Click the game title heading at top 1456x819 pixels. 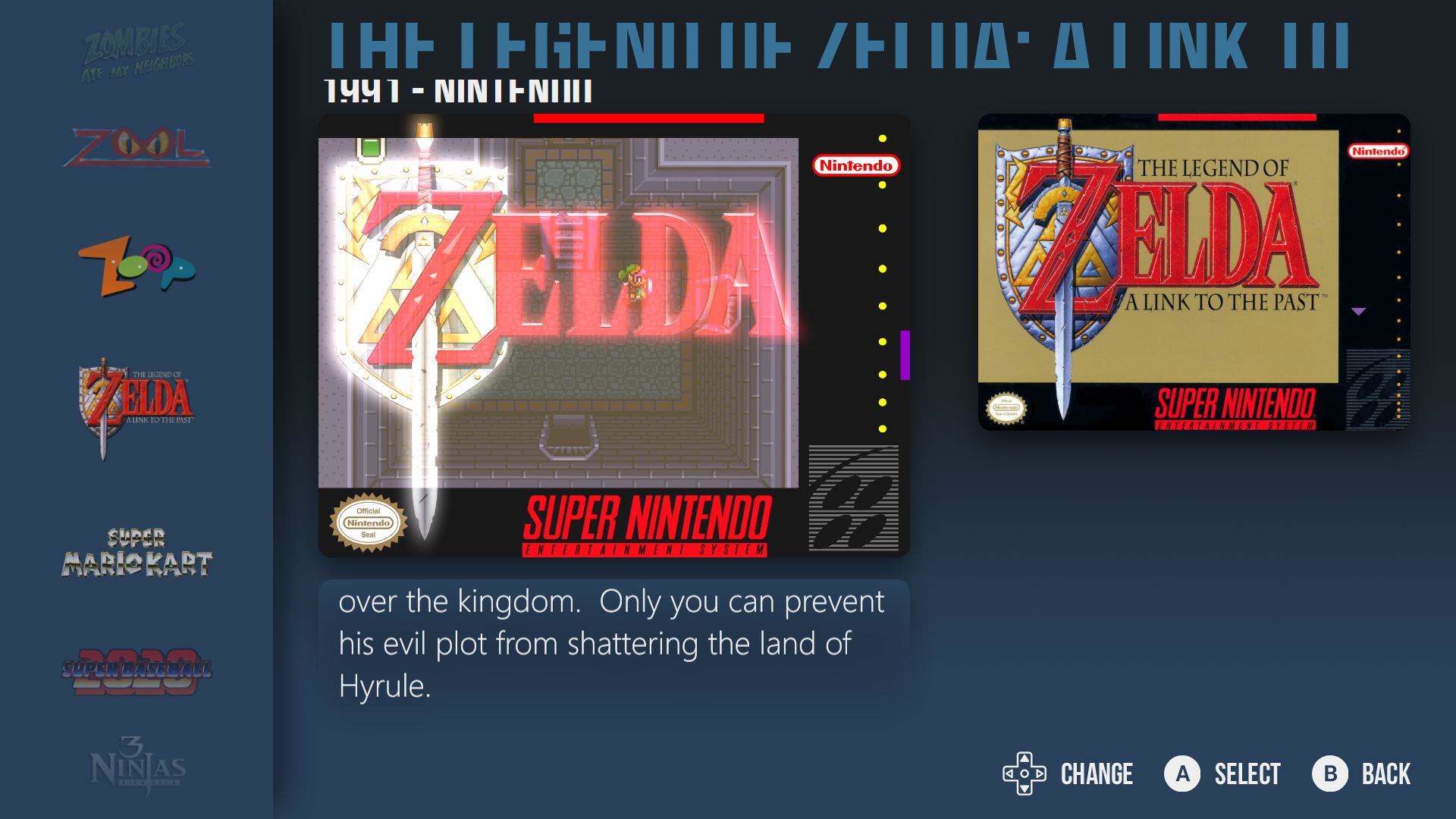point(840,45)
